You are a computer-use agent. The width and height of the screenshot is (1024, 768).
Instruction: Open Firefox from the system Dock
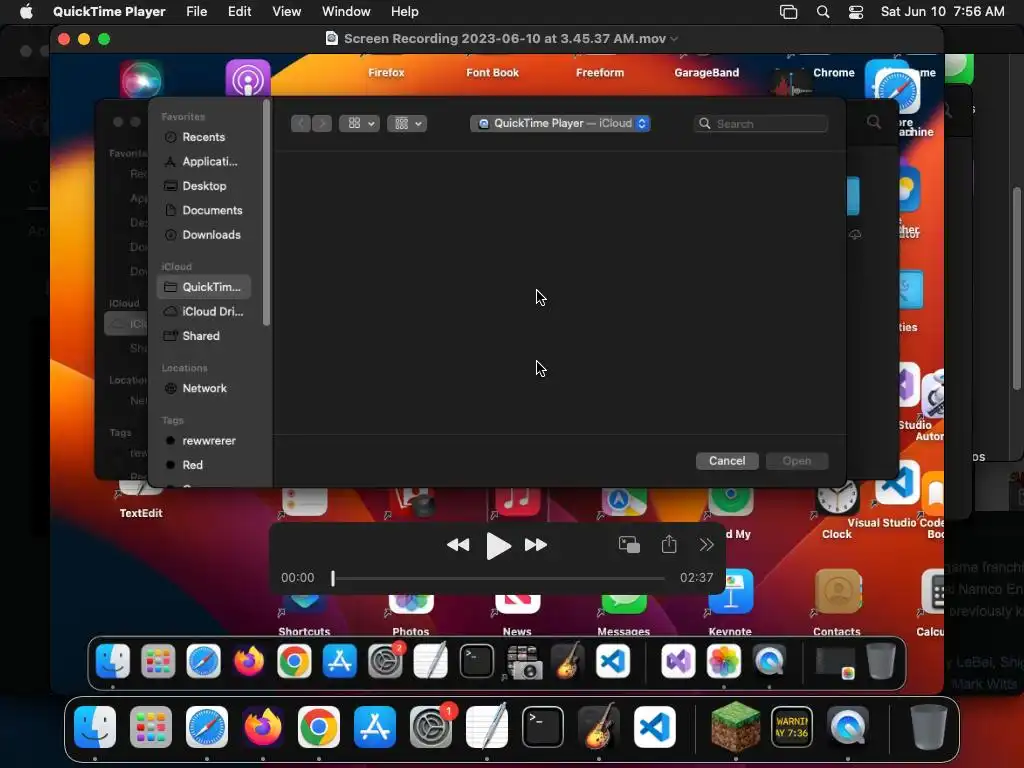(x=263, y=727)
